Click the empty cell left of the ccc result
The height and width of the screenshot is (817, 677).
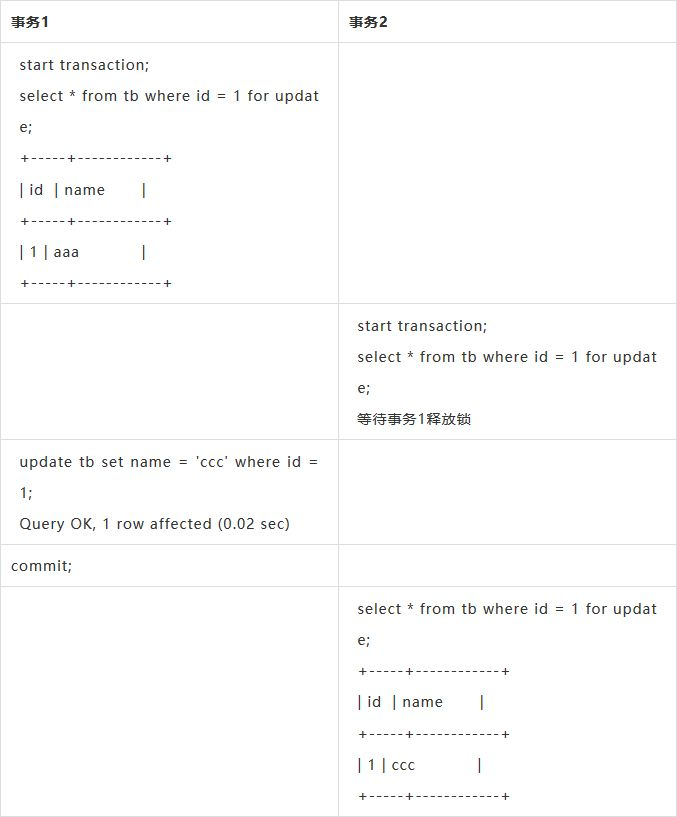tap(169, 702)
